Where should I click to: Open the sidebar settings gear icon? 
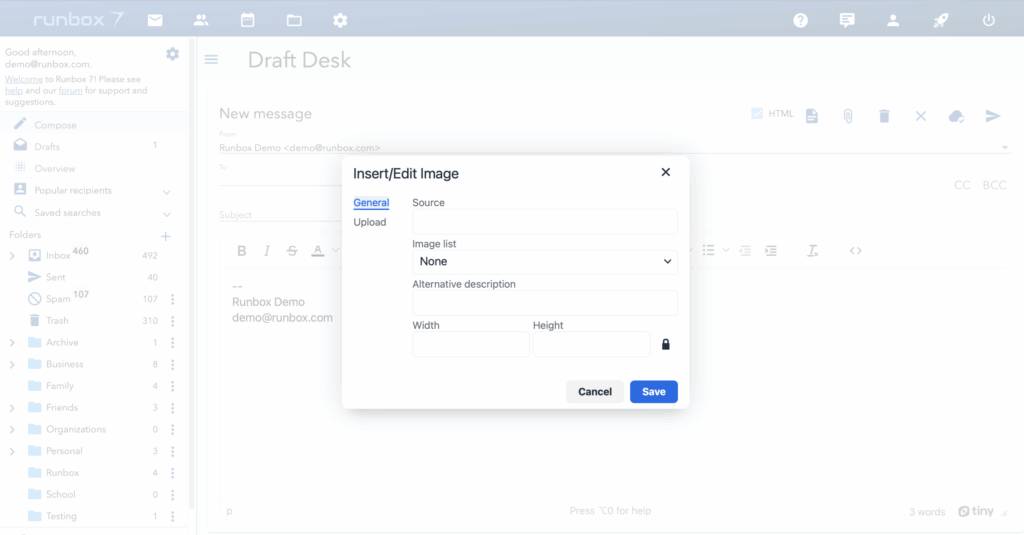click(172, 54)
